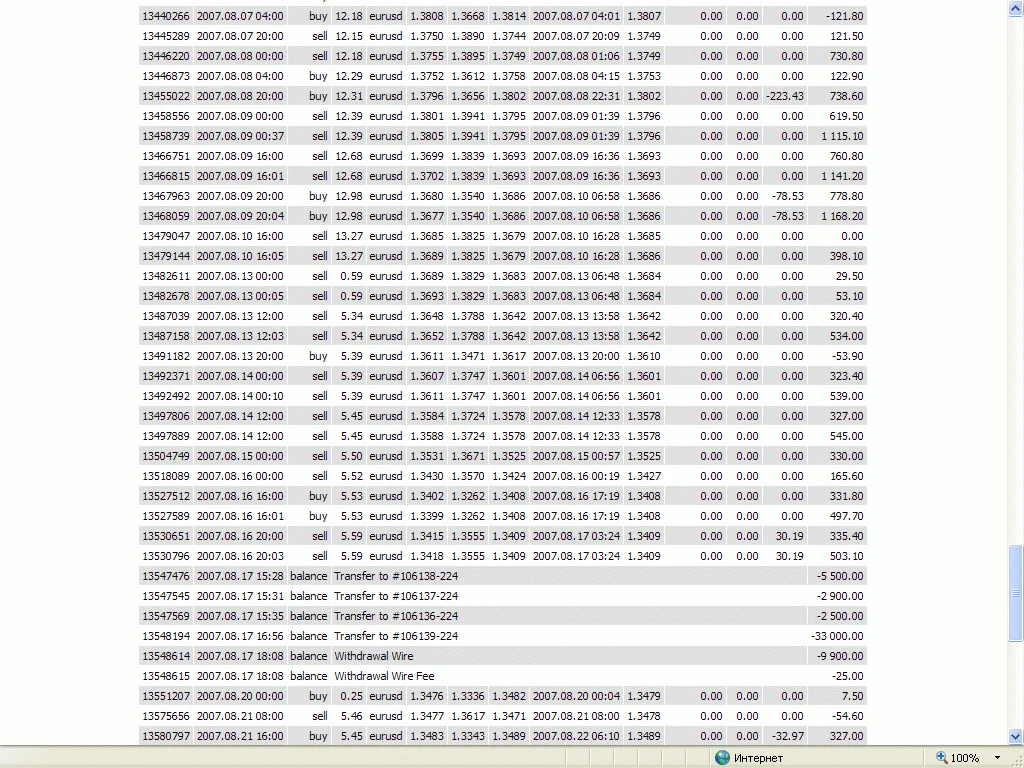The image size is (1024, 768).
Task: Click 'Transfer to #106138-224' description
Action: coord(396,576)
